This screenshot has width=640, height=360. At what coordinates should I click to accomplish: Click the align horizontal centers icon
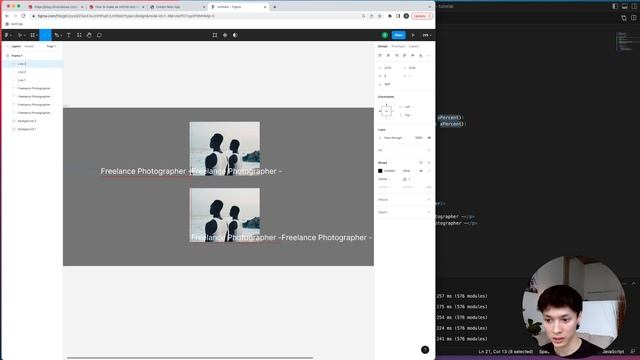tap(388, 55)
